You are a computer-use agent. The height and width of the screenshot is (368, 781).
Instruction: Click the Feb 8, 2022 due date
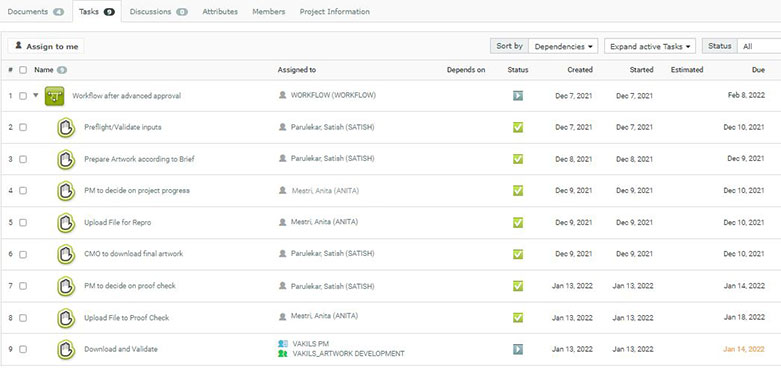coord(746,96)
